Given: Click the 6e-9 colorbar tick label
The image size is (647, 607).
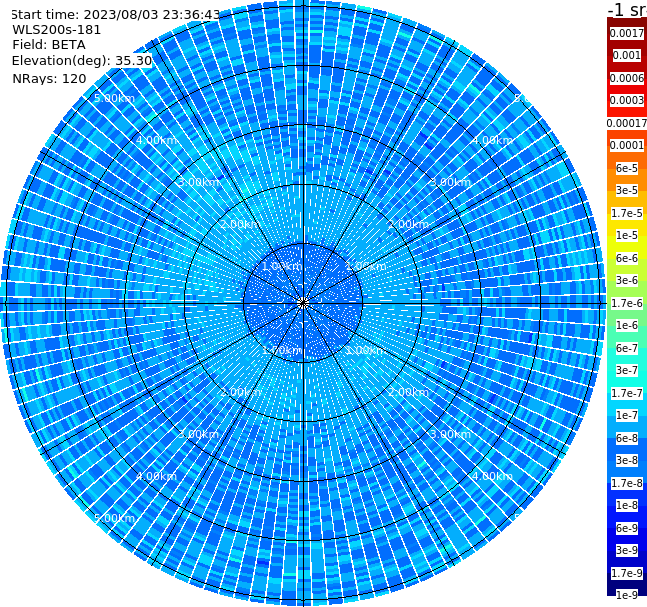Looking at the screenshot, I should pyautogui.click(x=627, y=528).
